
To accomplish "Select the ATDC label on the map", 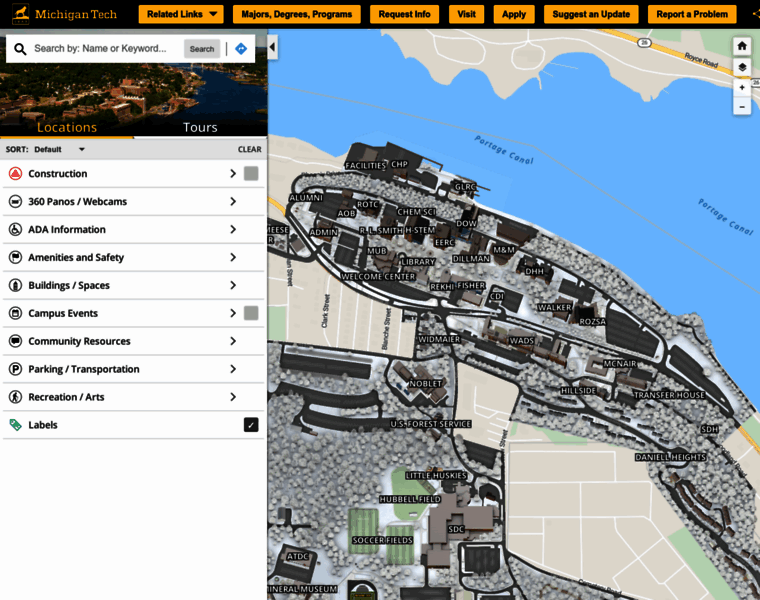I will pos(298,556).
